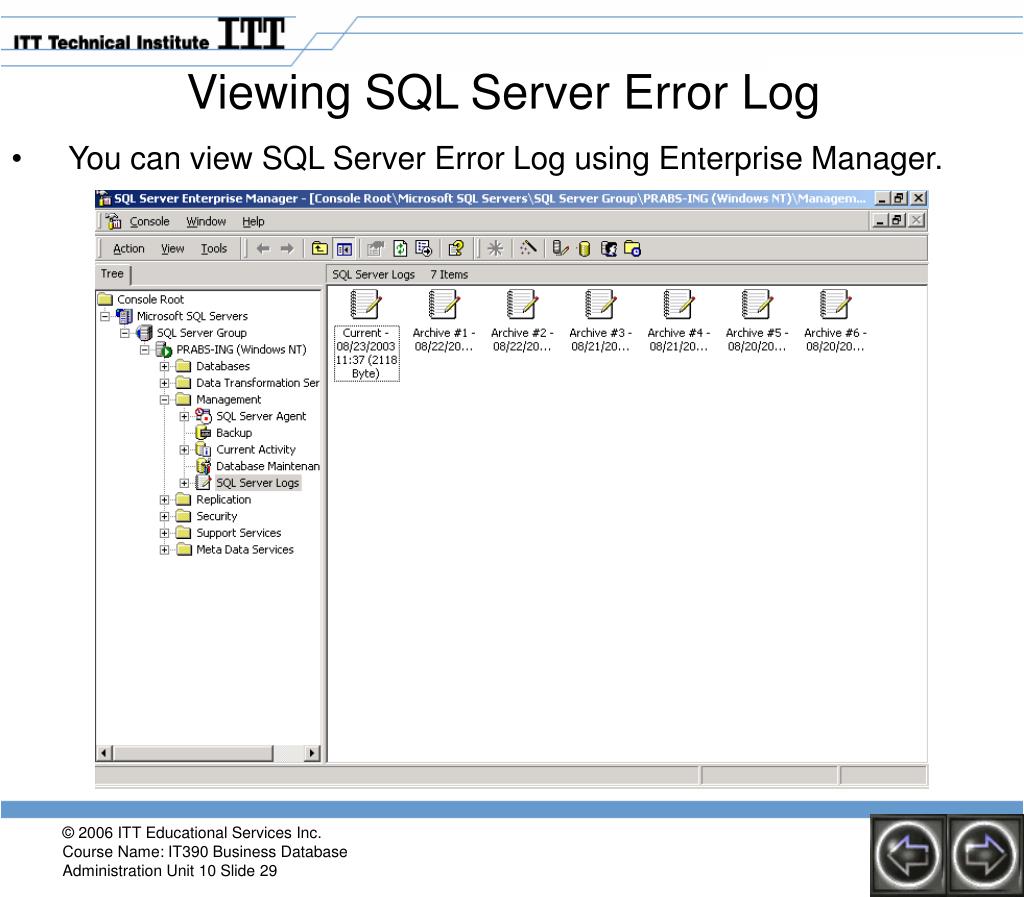The height and width of the screenshot is (897, 1024).
Task: Select the Replication folder in the tree
Action: pos(223,499)
